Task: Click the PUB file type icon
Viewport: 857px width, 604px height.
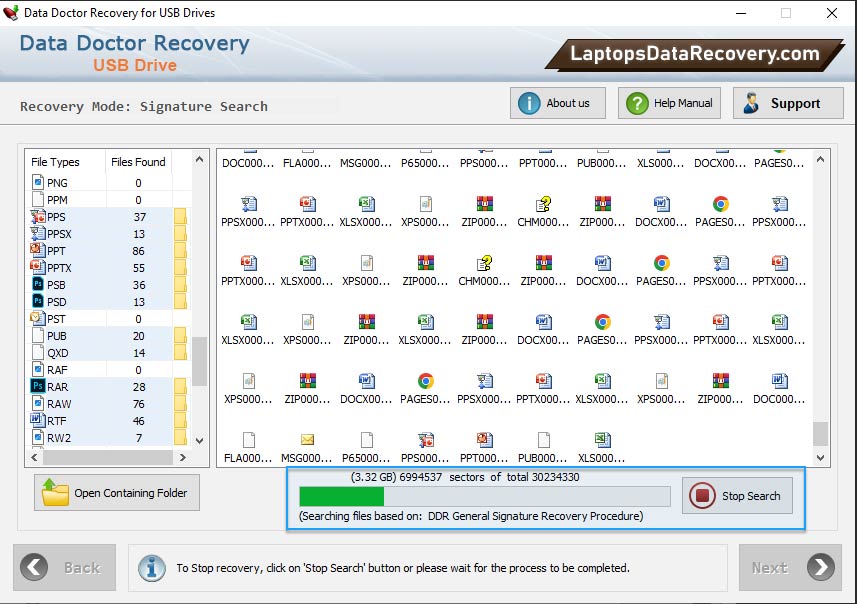Action: (38, 335)
